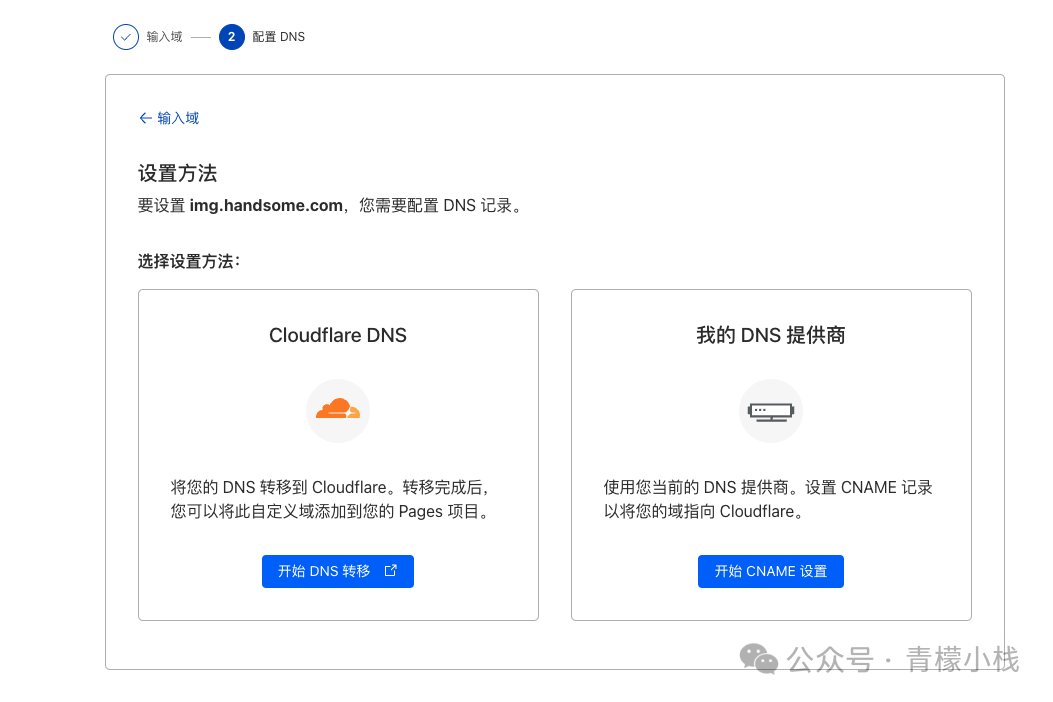Click the img.handsome.com domain text
This screenshot has height=702, width=1053.
tap(266, 206)
